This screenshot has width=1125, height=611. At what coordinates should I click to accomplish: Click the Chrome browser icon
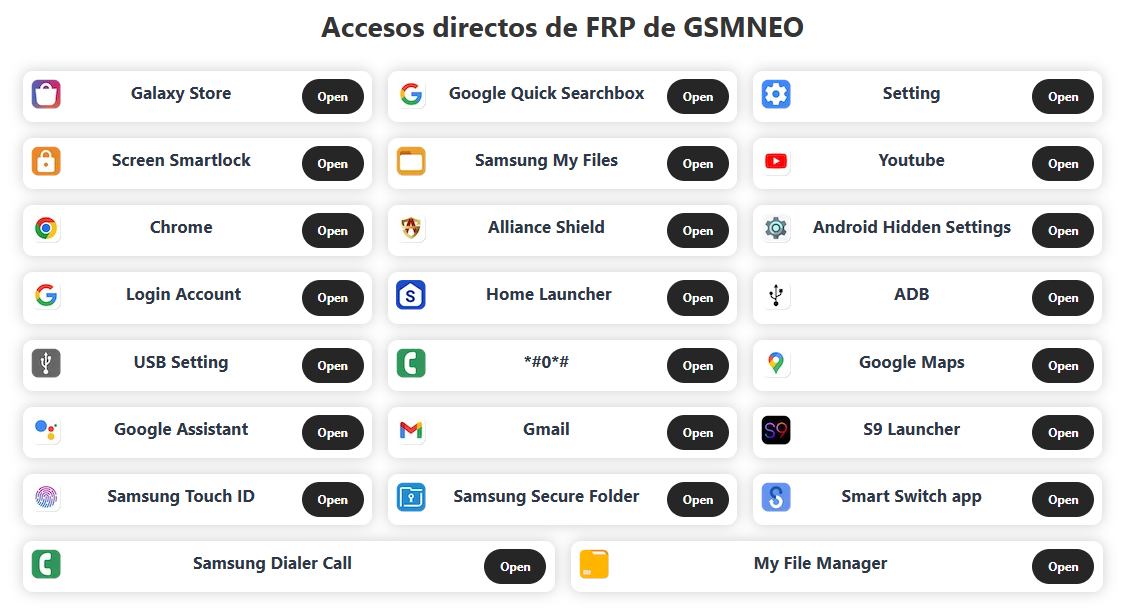(x=46, y=228)
